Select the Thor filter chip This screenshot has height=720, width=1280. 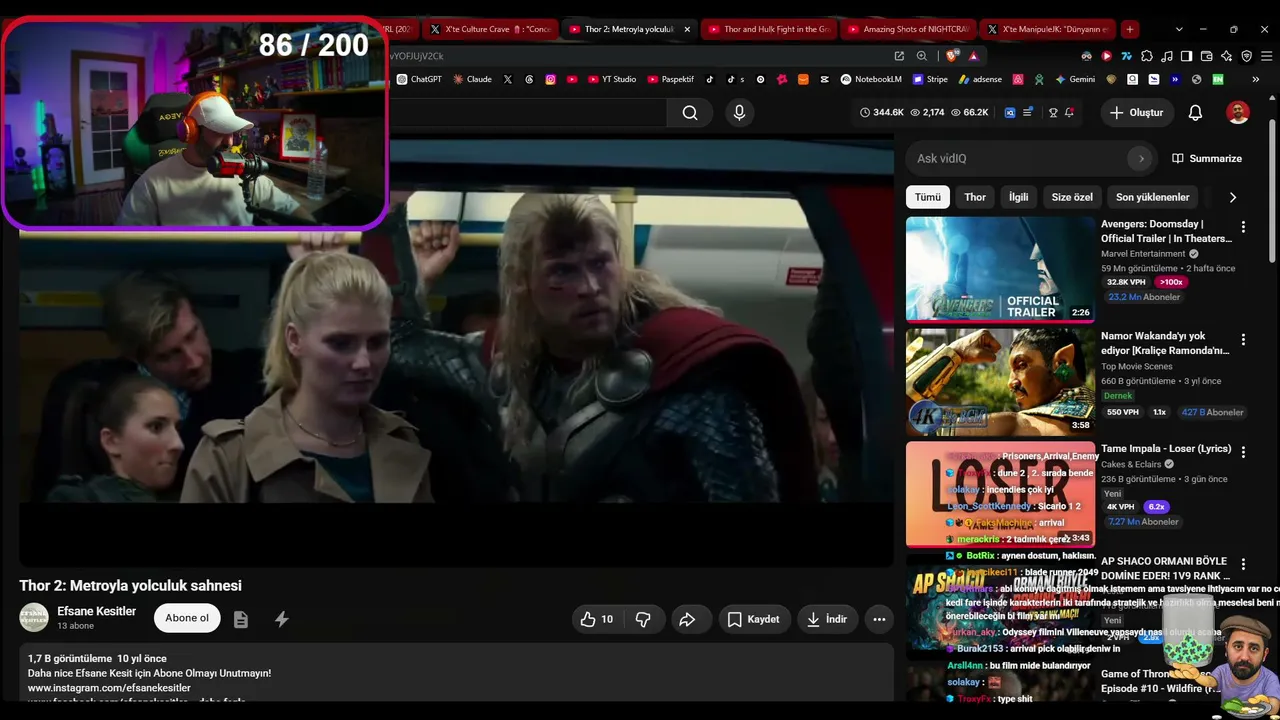pyautogui.click(x=975, y=197)
